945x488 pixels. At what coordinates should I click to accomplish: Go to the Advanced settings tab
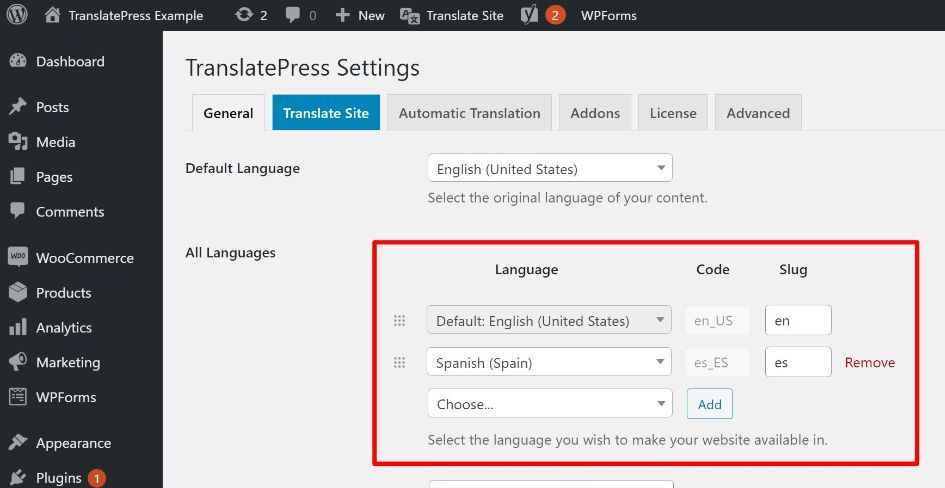pos(757,113)
